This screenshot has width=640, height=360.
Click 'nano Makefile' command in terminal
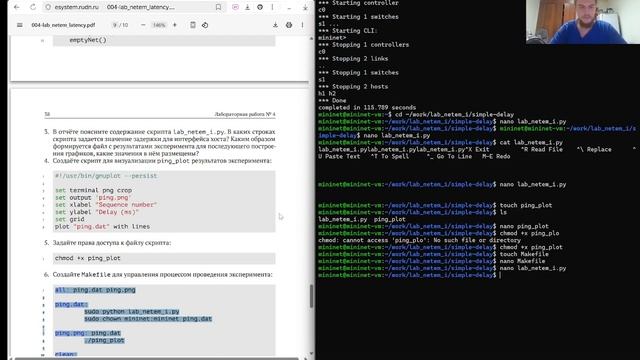pos(522,261)
